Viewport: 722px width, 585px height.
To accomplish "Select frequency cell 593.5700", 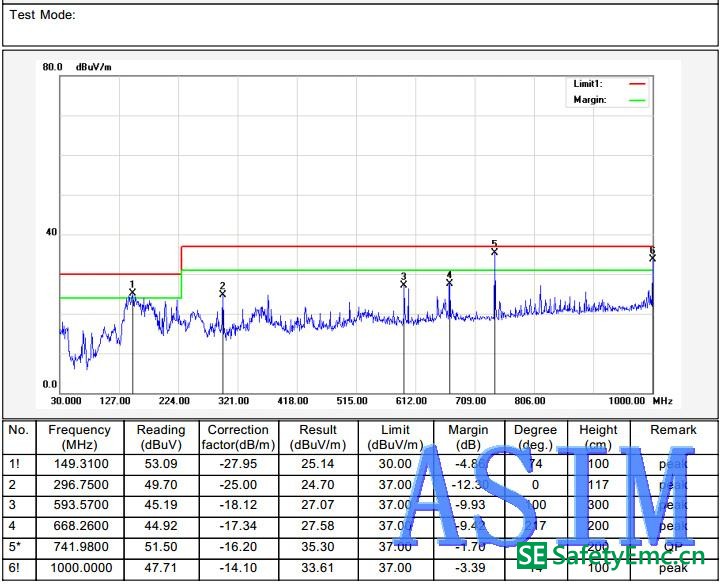I will click(x=81, y=505).
